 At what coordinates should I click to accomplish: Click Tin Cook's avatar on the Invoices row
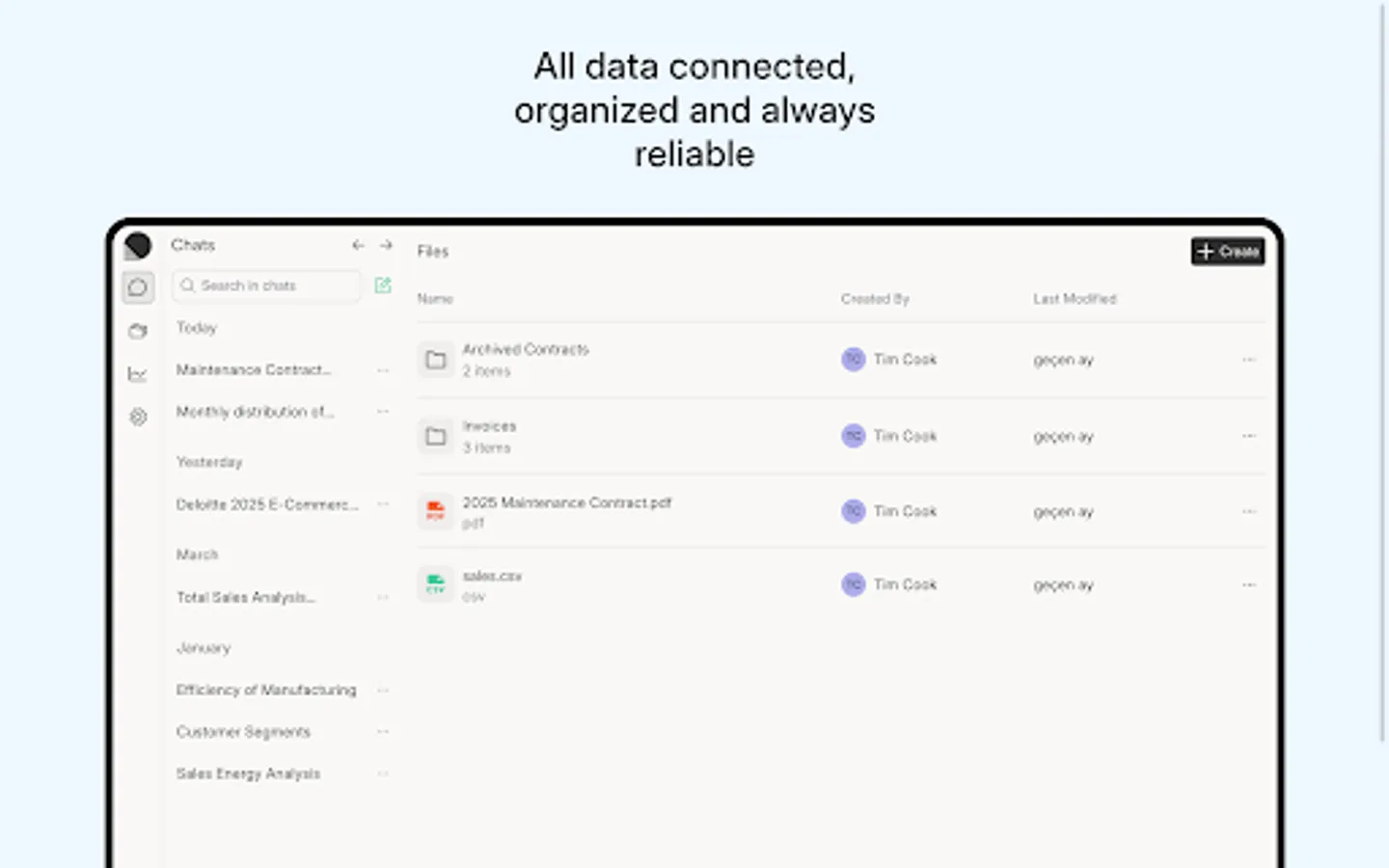(x=853, y=436)
